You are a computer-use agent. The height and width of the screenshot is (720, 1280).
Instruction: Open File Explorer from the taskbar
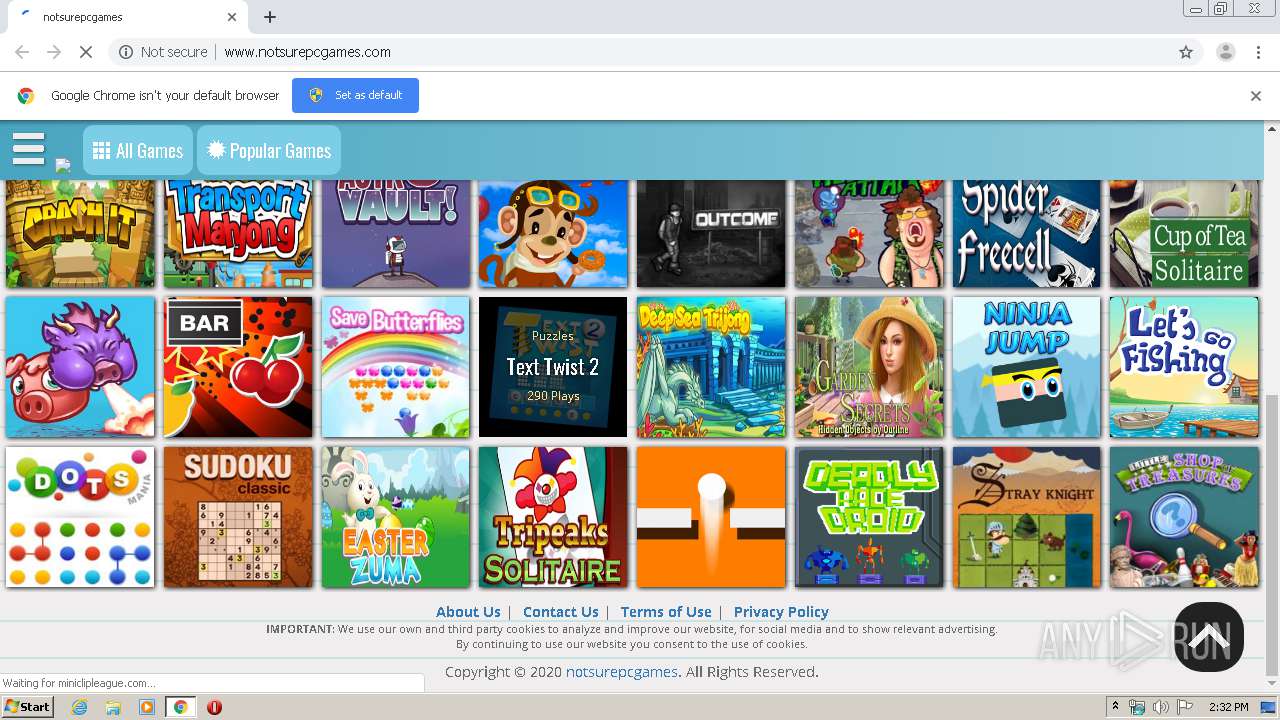point(113,707)
